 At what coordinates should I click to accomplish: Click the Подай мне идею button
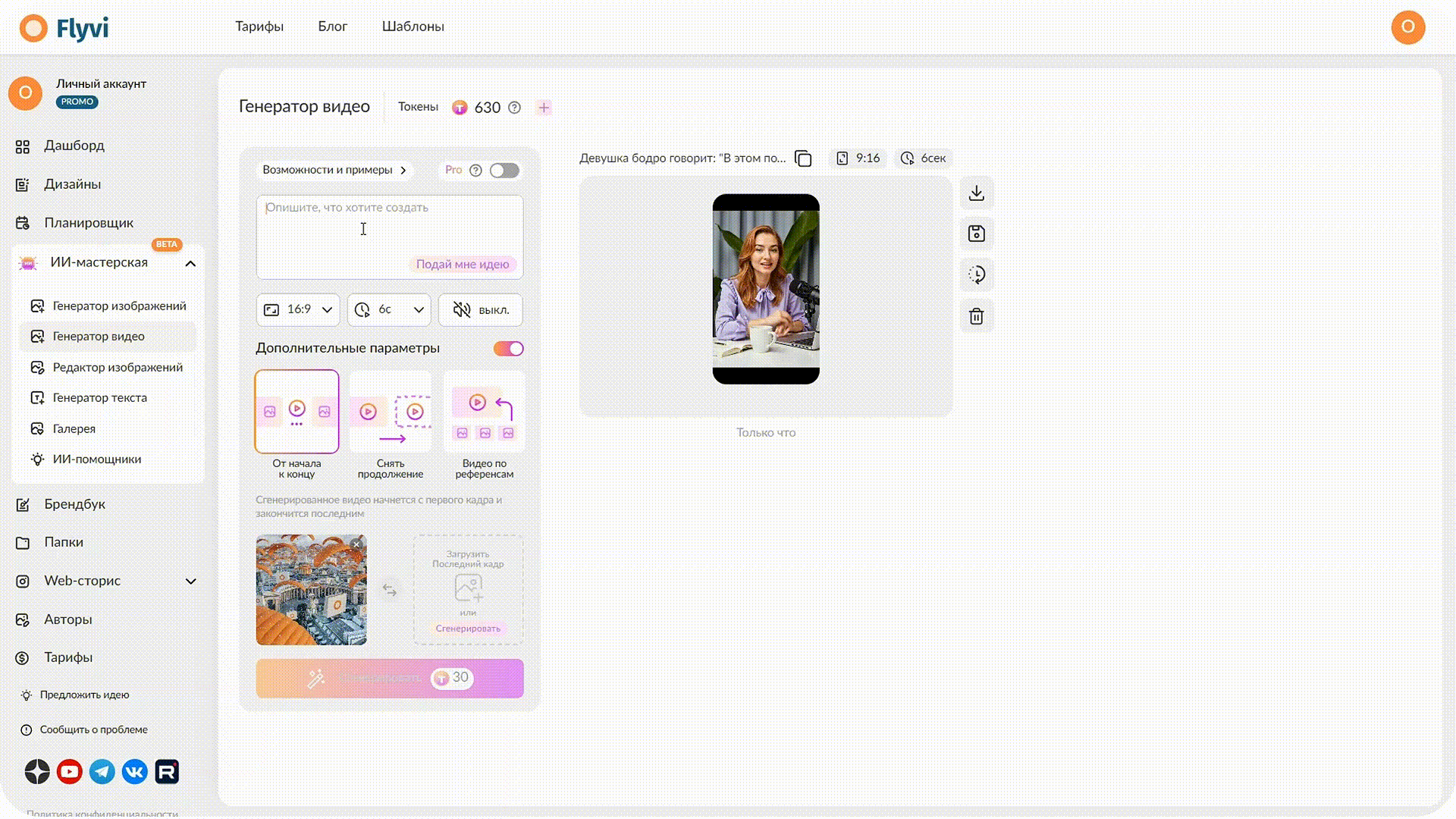point(463,264)
